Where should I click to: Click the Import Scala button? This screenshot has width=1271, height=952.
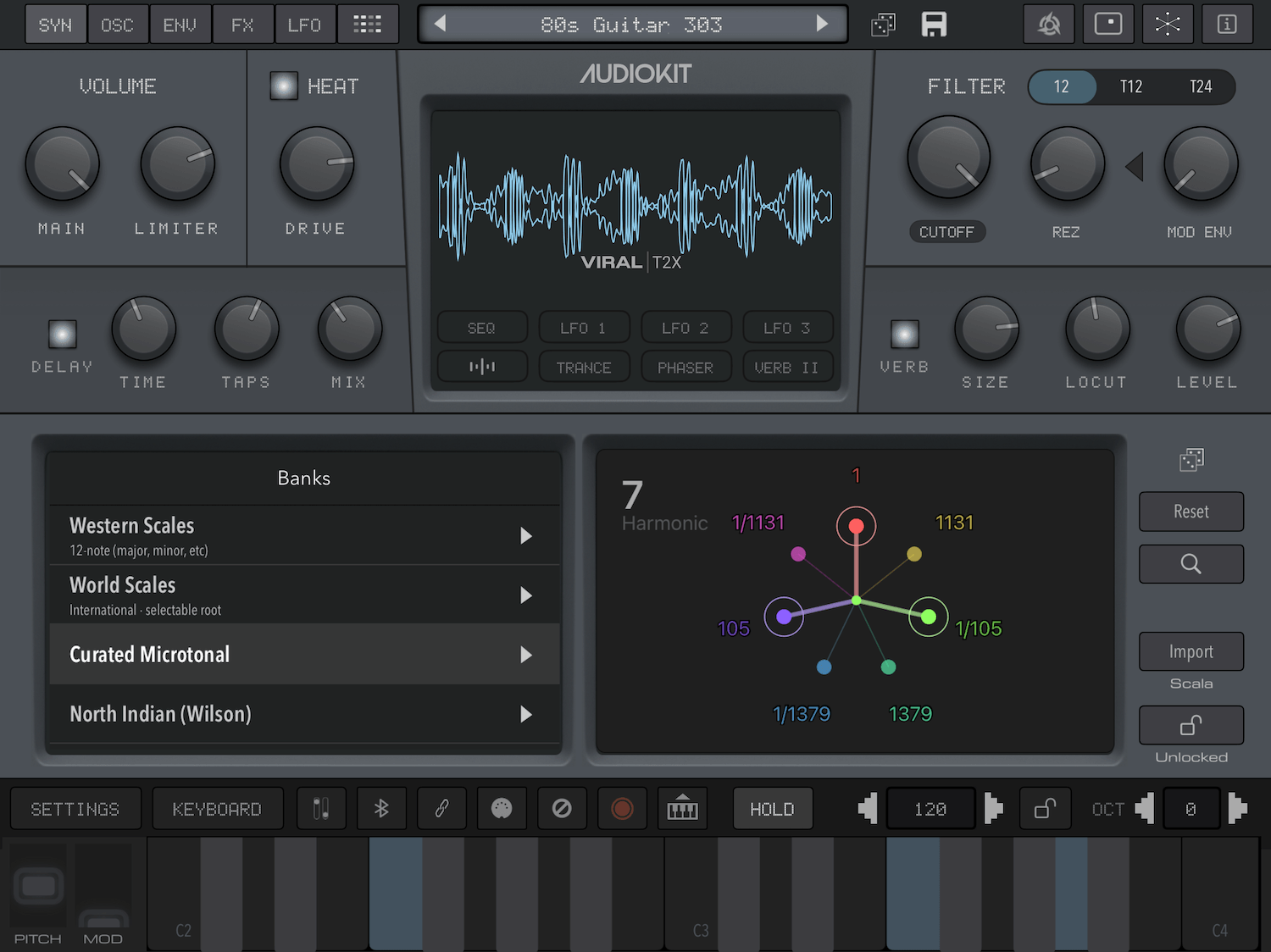pyautogui.click(x=1191, y=651)
